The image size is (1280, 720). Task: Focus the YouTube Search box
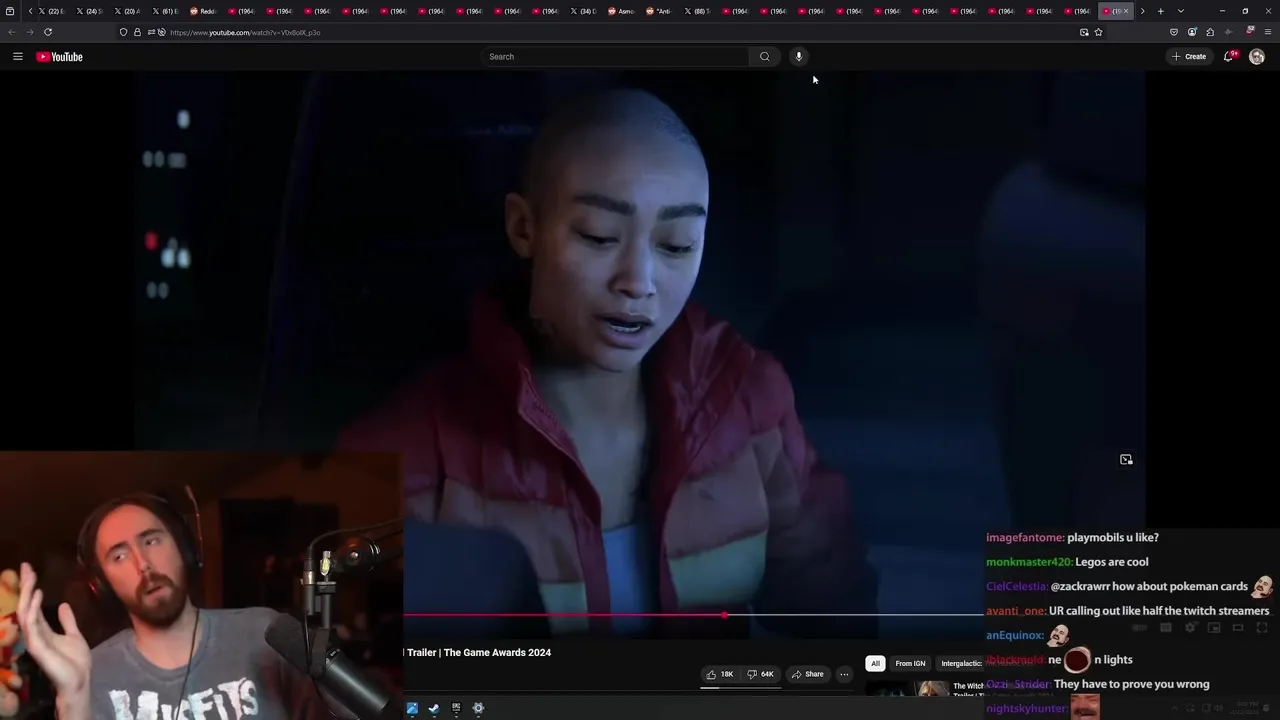coord(617,57)
